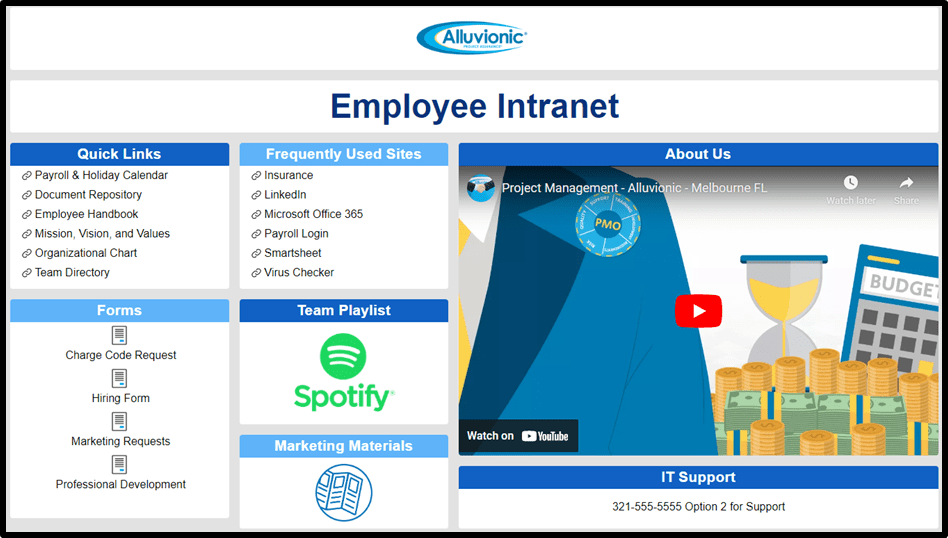Image resolution: width=948 pixels, height=538 pixels.
Task: Open the Professional Development text link
Action: point(120,484)
